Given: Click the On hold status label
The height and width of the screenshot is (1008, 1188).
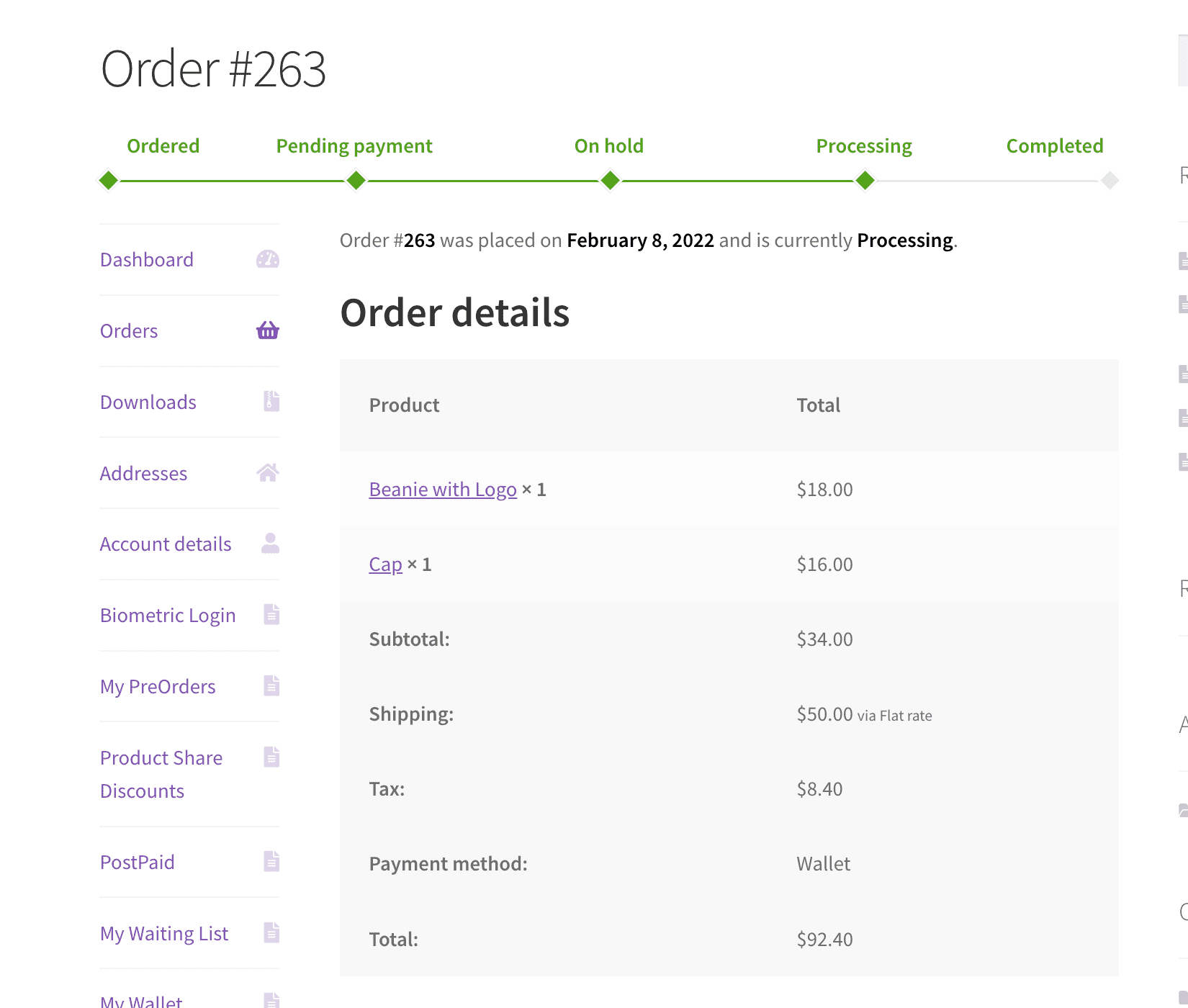Looking at the screenshot, I should pos(609,145).
